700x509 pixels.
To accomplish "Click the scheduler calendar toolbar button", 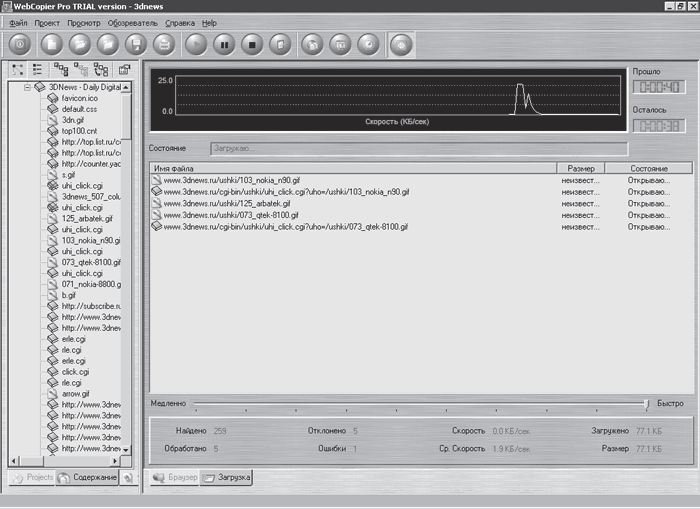I will [341, 44].
